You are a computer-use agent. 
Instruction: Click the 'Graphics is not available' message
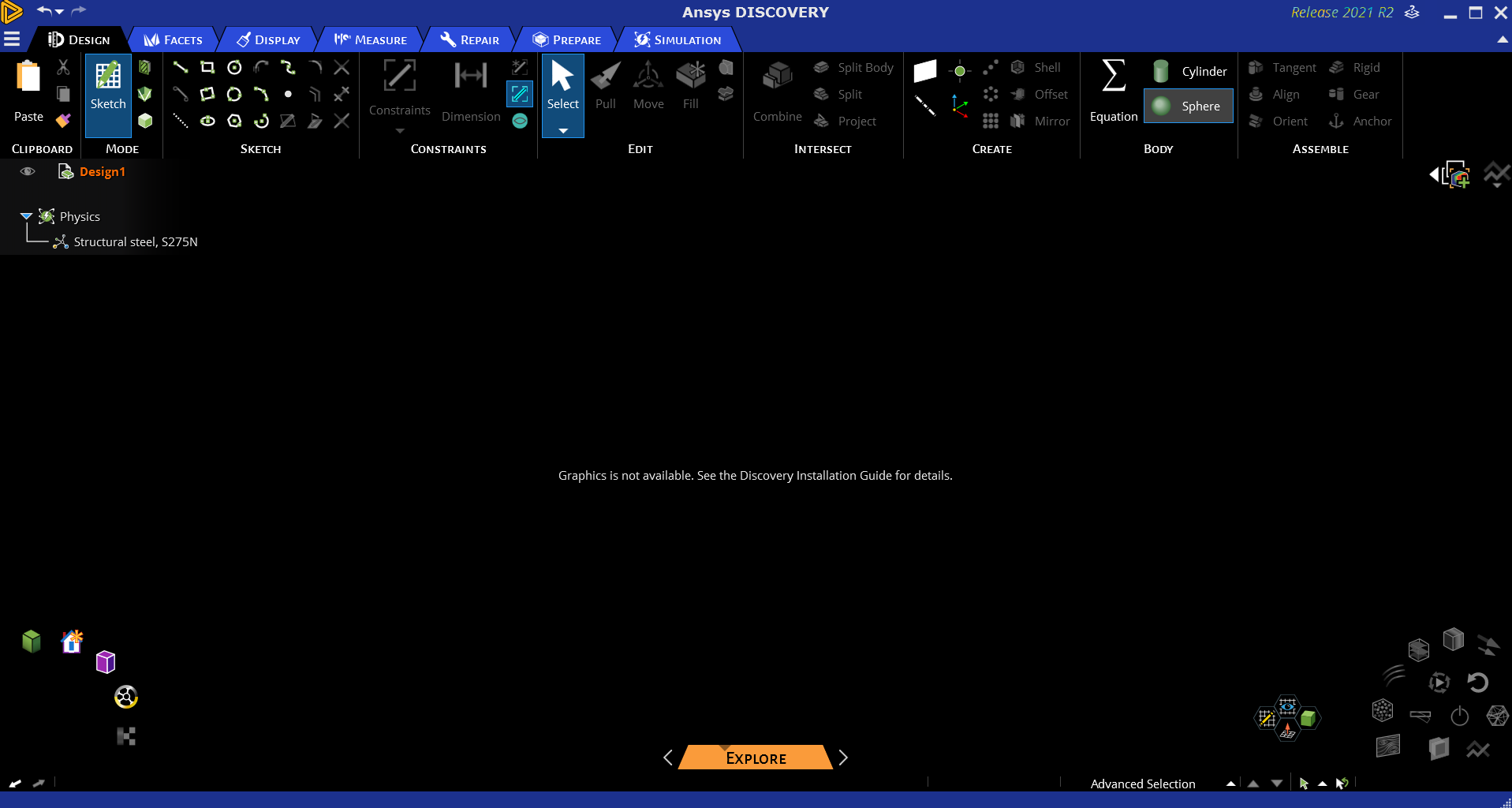click(756, 476)
